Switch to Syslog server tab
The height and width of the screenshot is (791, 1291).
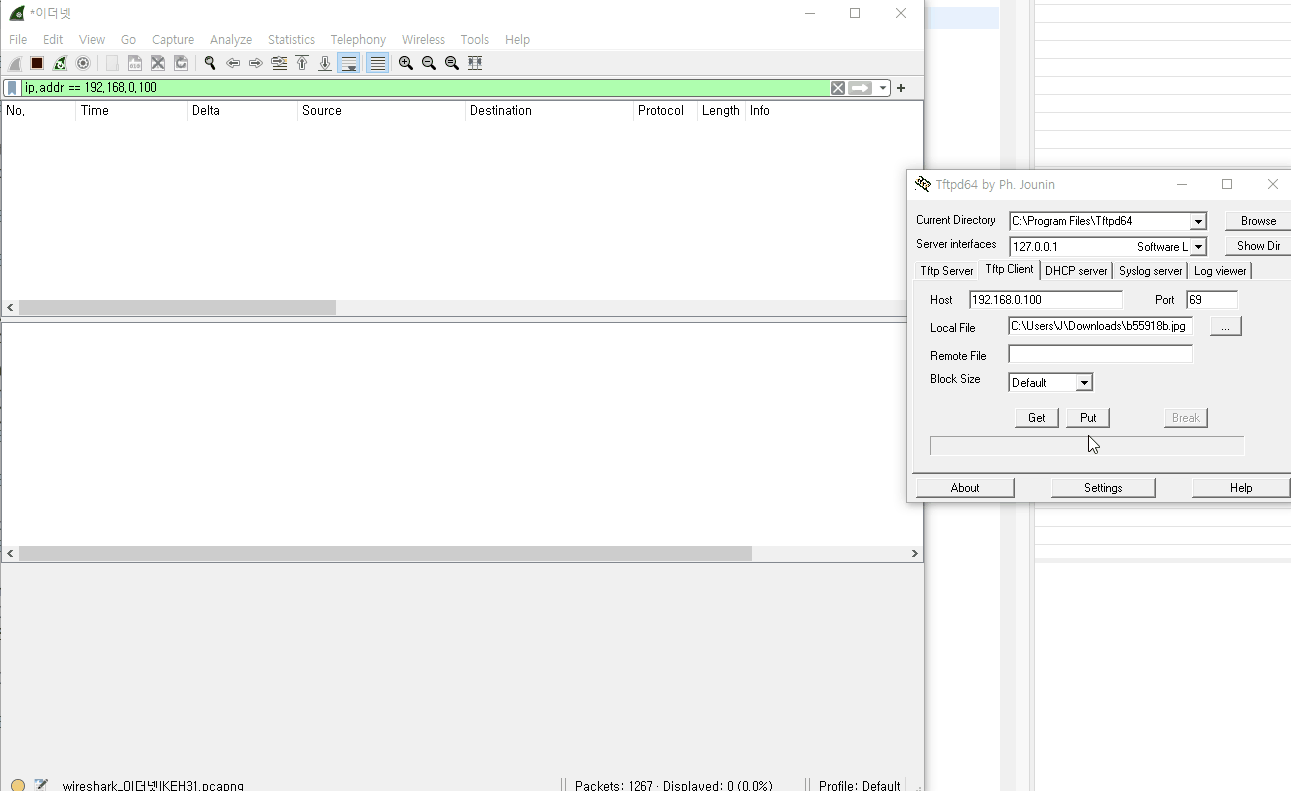pos(1150,271)
